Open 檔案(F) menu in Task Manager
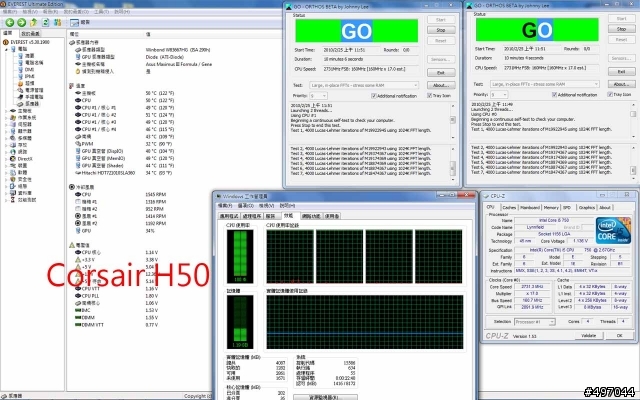640x400 pixels. [225, 206]
